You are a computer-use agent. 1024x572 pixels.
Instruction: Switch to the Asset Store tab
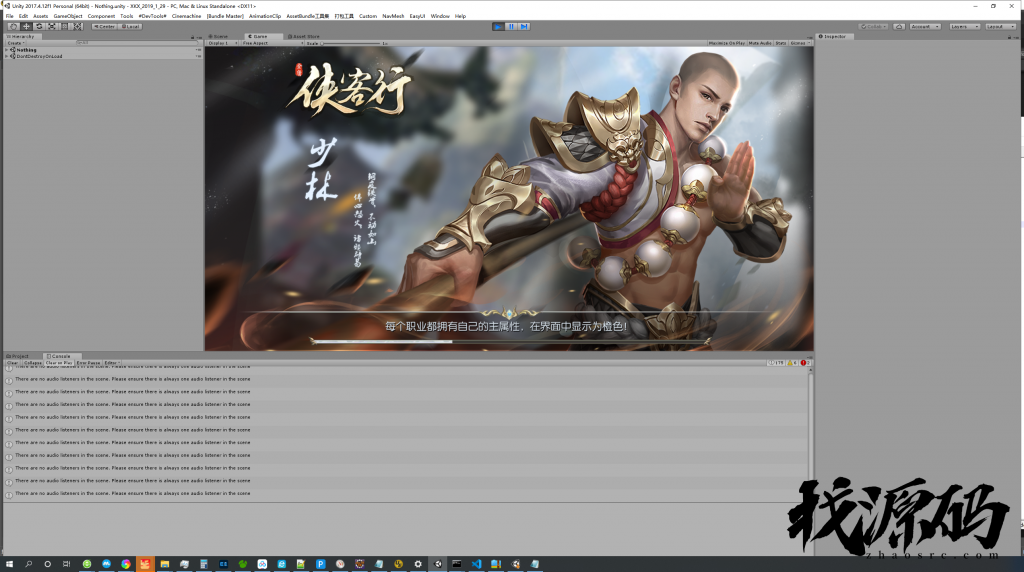(304, 37)
